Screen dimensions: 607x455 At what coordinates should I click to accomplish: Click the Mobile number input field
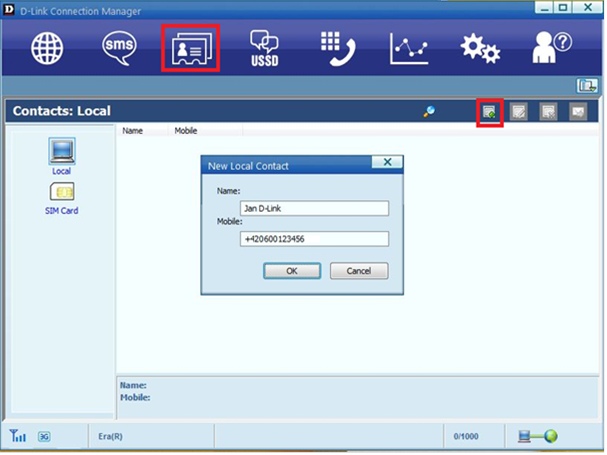(x=314, y=239)
